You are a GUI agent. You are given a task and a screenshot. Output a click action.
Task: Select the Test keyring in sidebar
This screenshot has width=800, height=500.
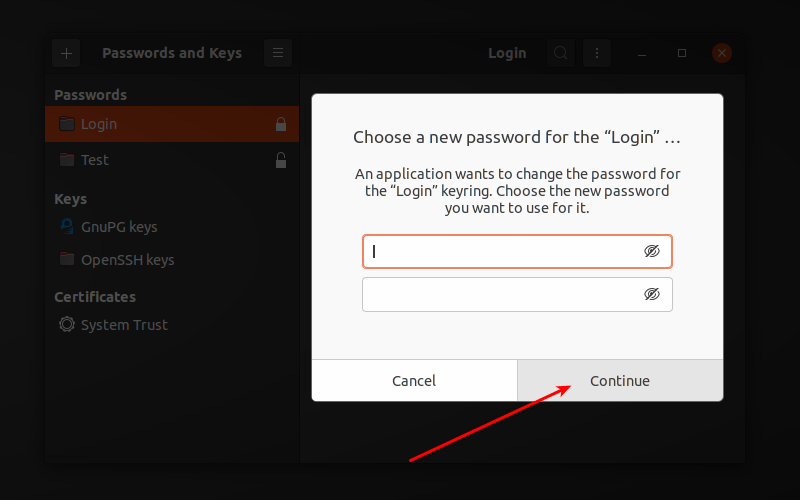click(95, 160)
